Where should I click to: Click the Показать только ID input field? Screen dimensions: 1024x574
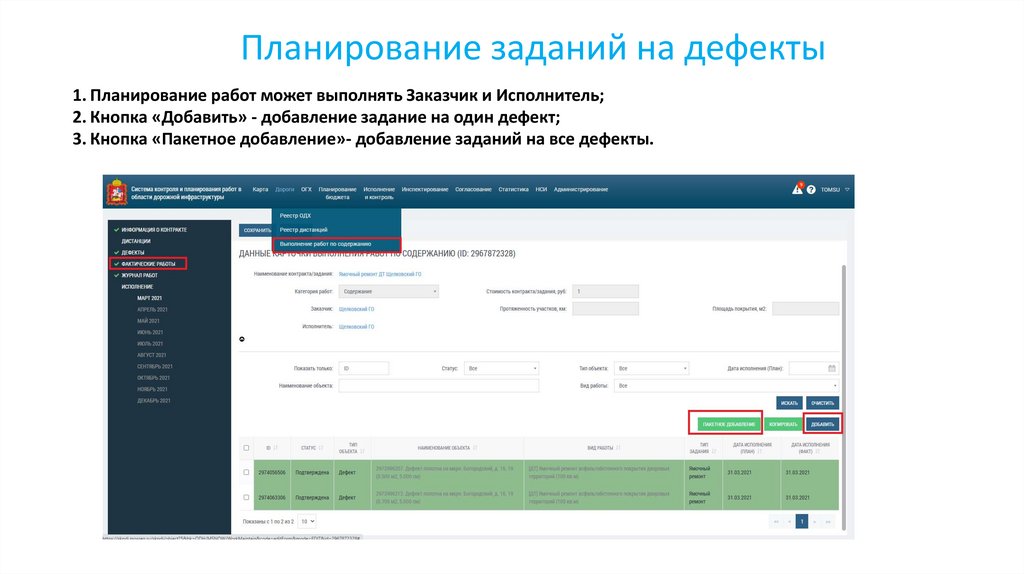point(364,368)
